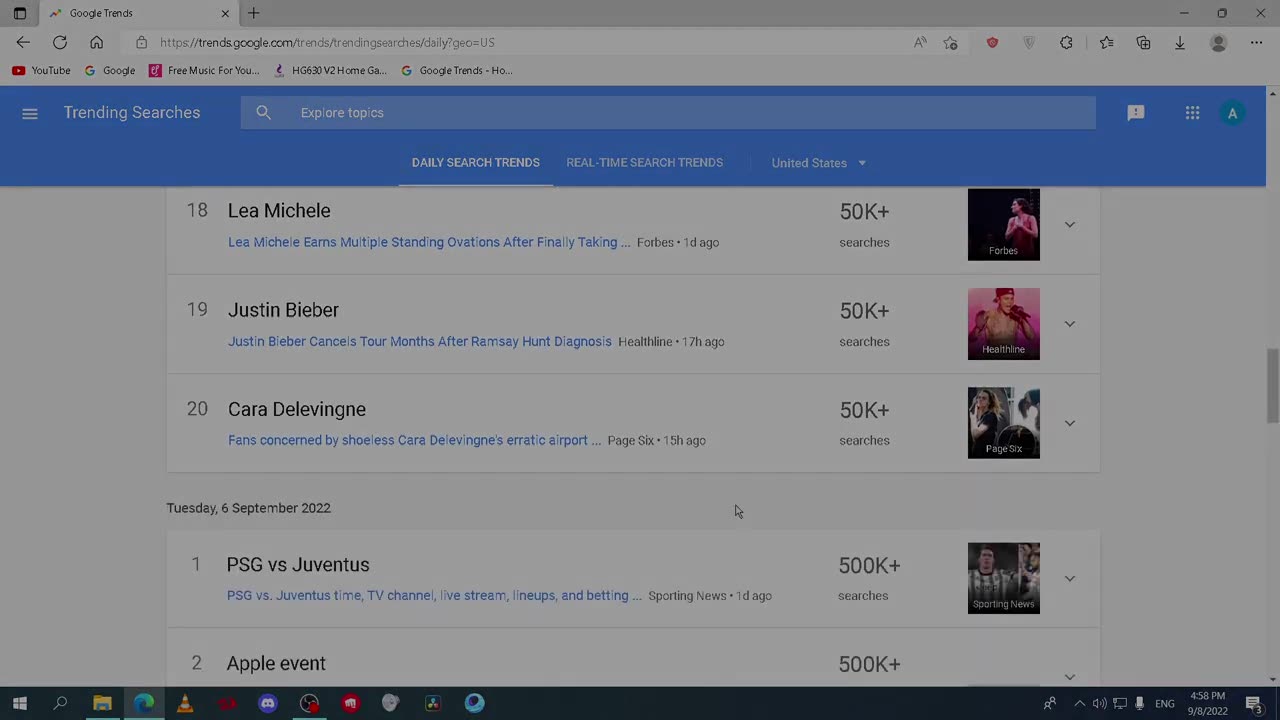This screenshot has height=720, width=1280.
Task: Open the Justin Bieber Healthline thumbnail
Action: tap(1004, 323)
